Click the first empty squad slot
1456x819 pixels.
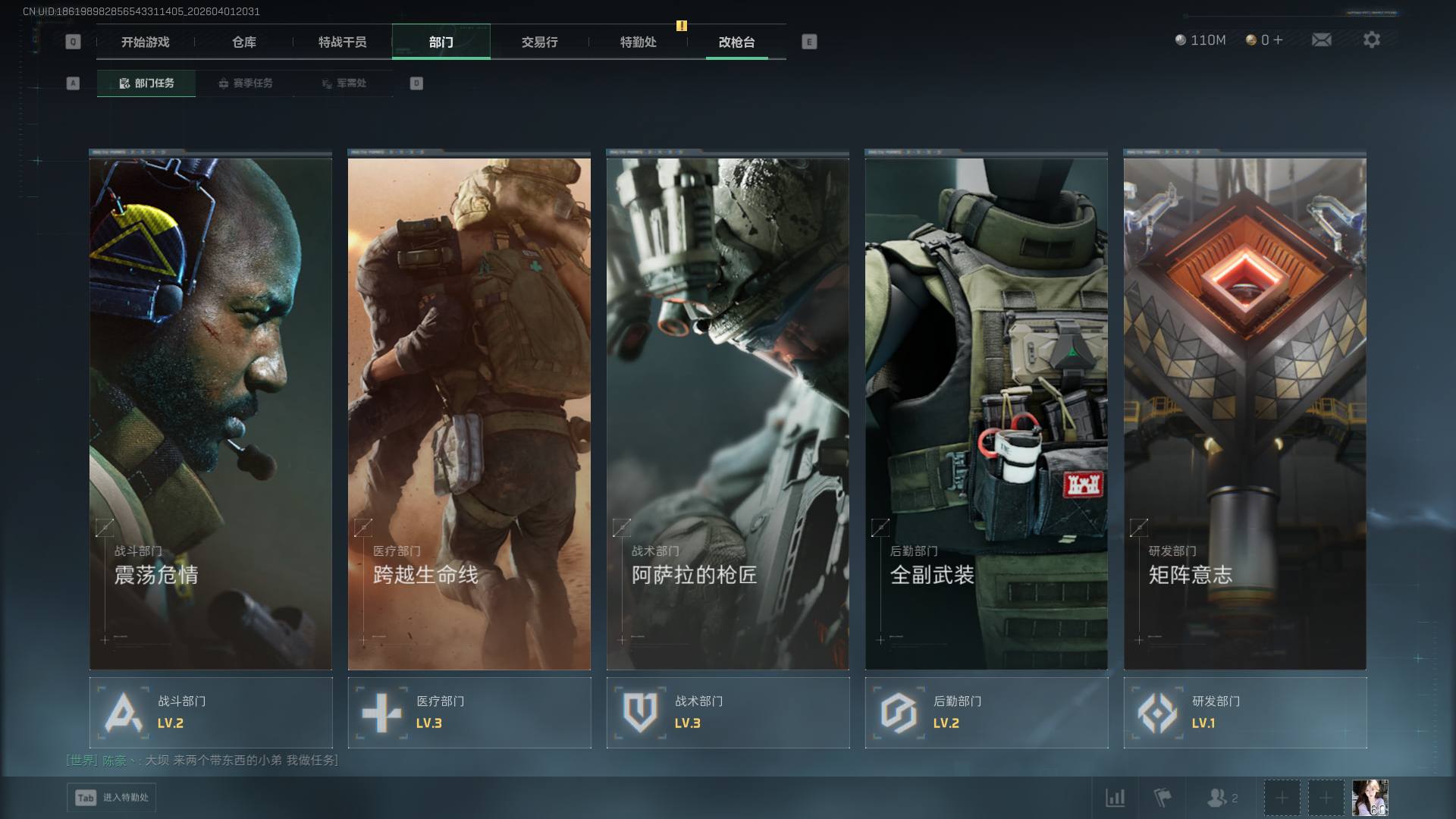[x=1282, y=798]
